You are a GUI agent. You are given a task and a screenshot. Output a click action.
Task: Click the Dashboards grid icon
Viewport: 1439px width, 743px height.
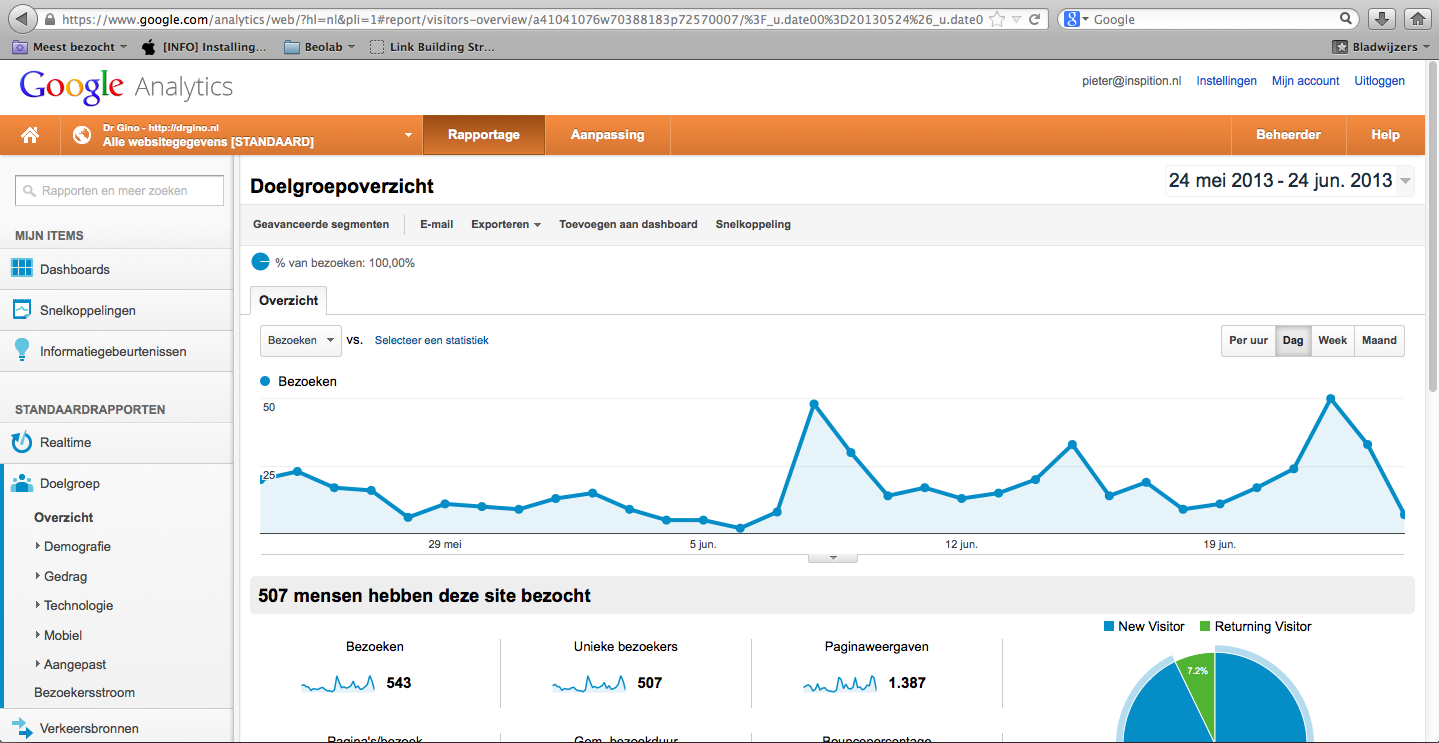click(22, 269)
